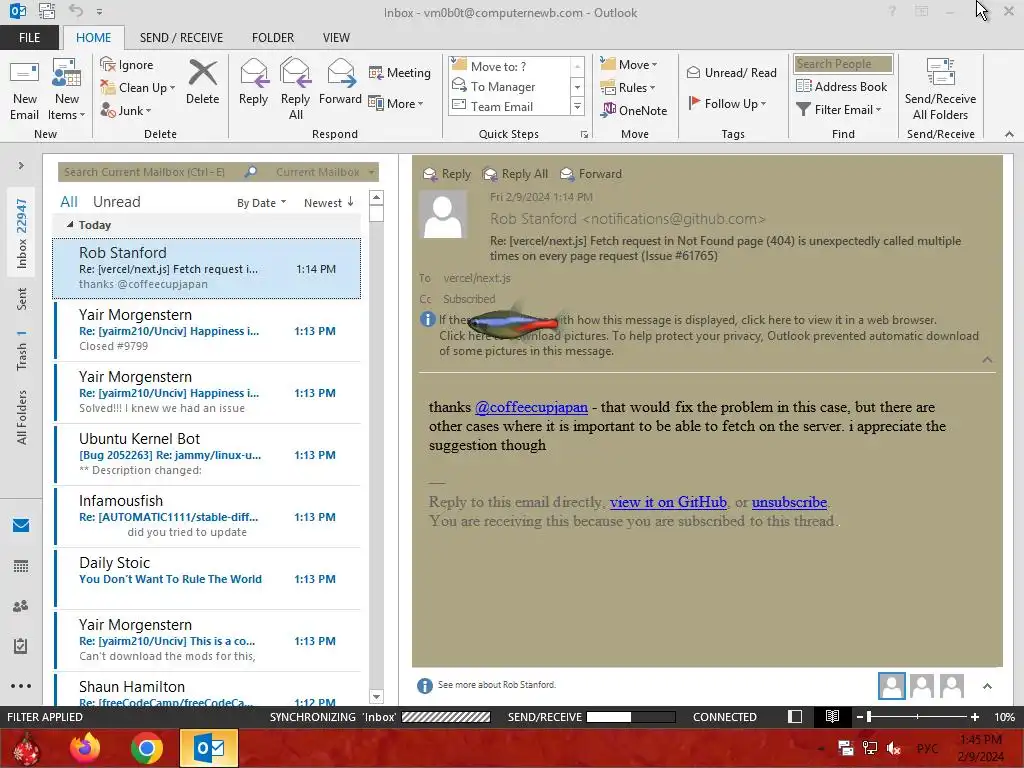Click the ribbon Reply icon

tap(253, 82)
